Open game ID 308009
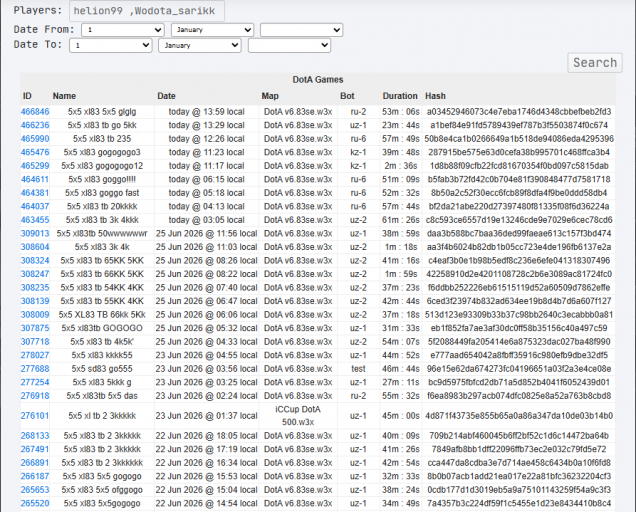 point(35,315)
